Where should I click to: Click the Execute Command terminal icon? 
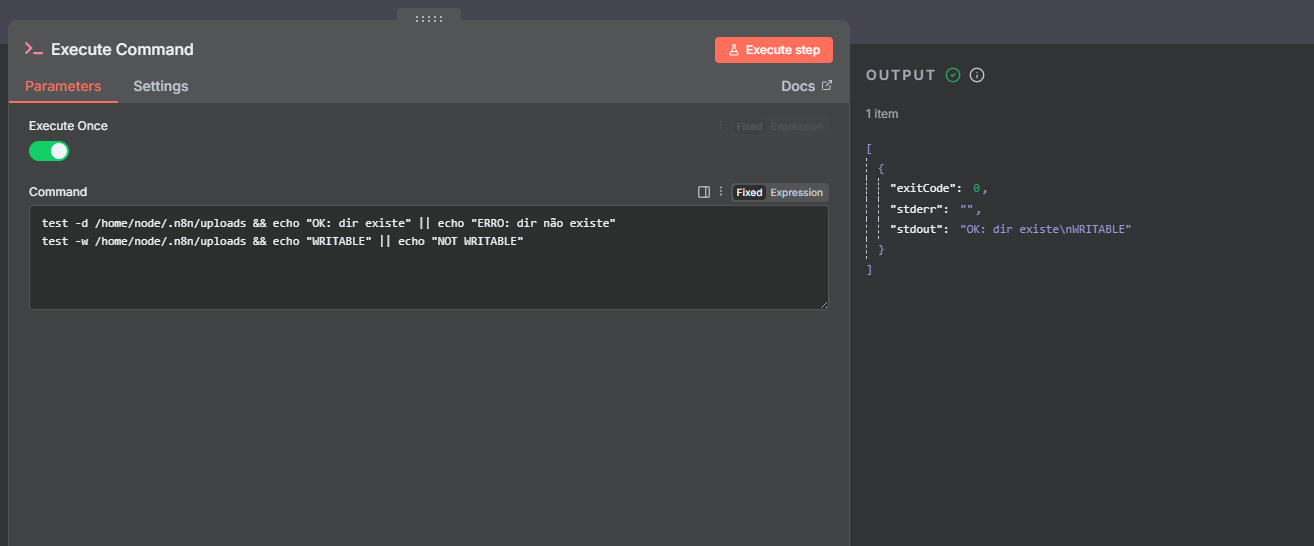(x=34, y=49)
